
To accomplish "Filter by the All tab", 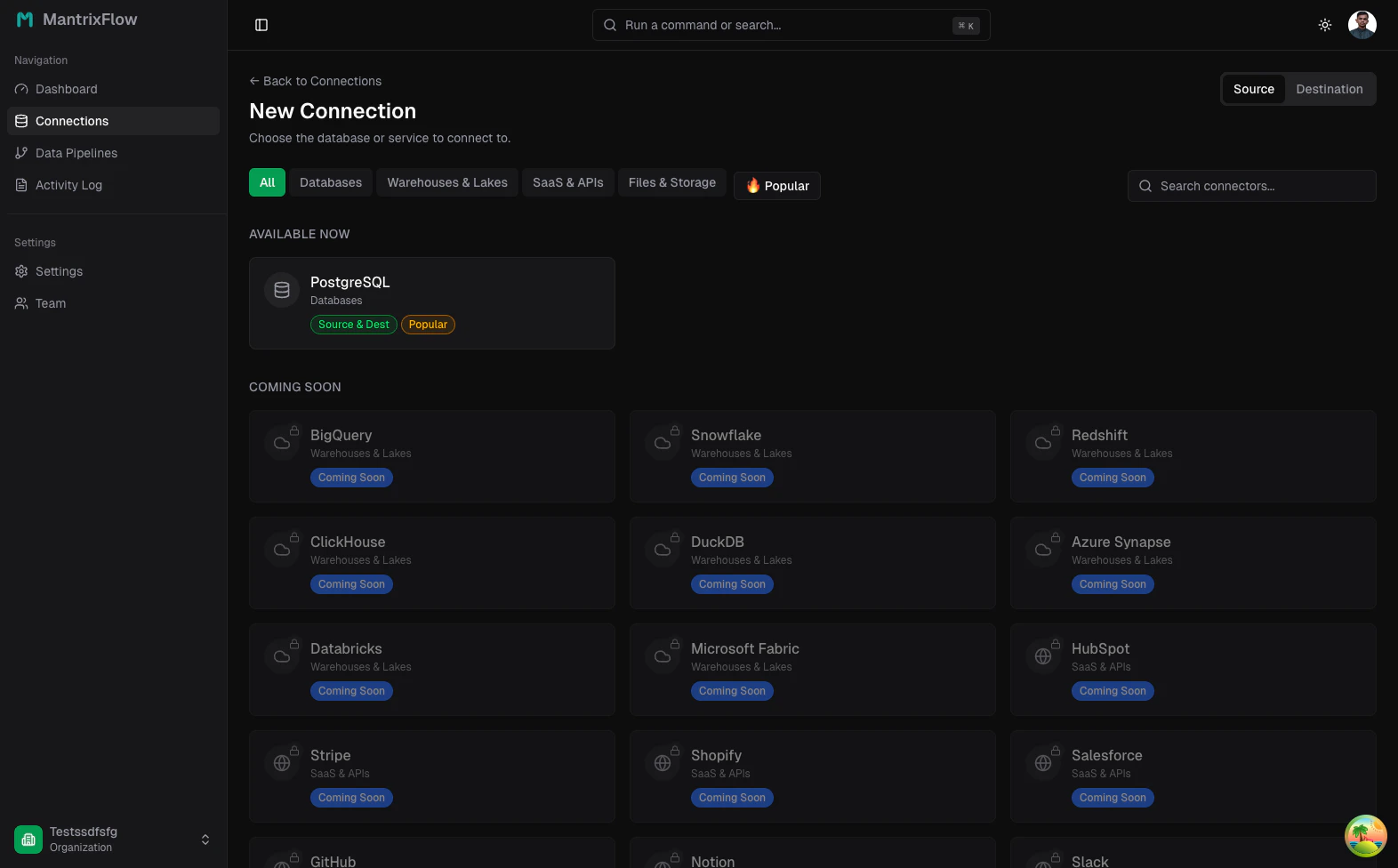I will pos(267,182).
